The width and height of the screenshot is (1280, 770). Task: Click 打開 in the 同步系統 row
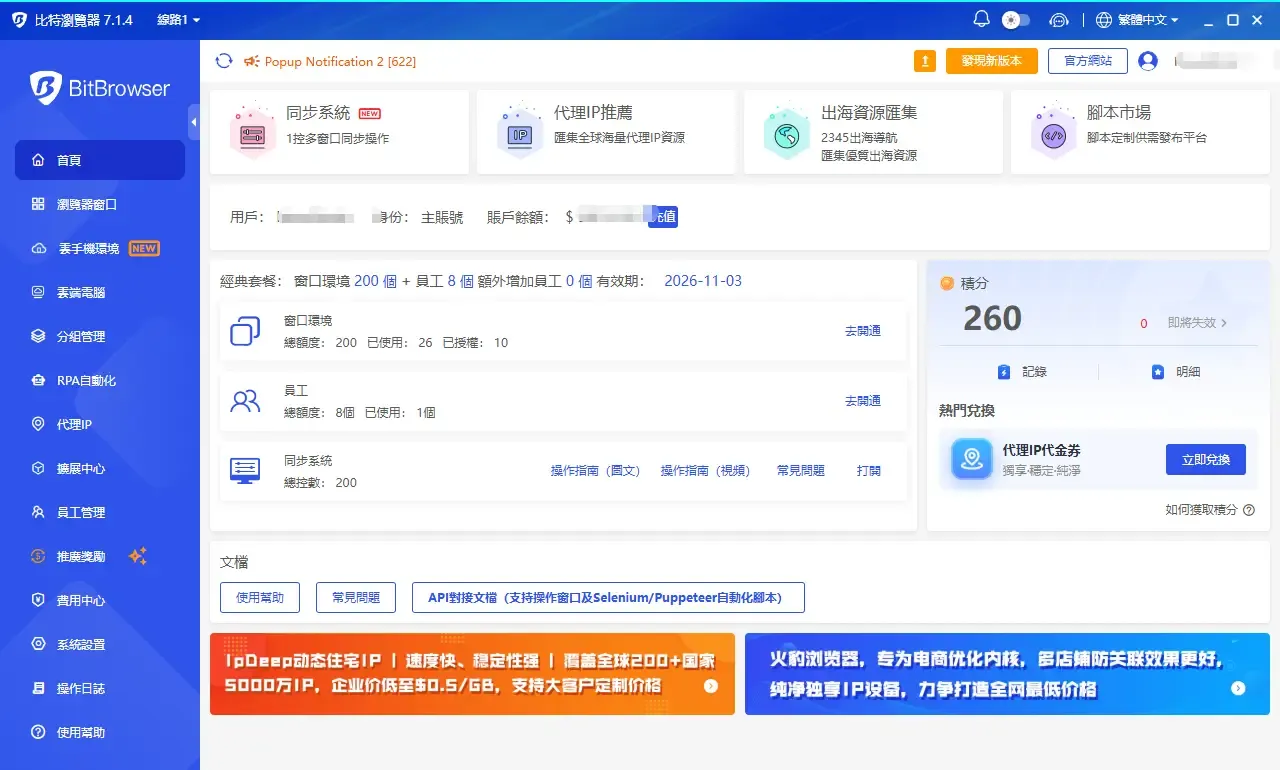click(x=869, y=471)
